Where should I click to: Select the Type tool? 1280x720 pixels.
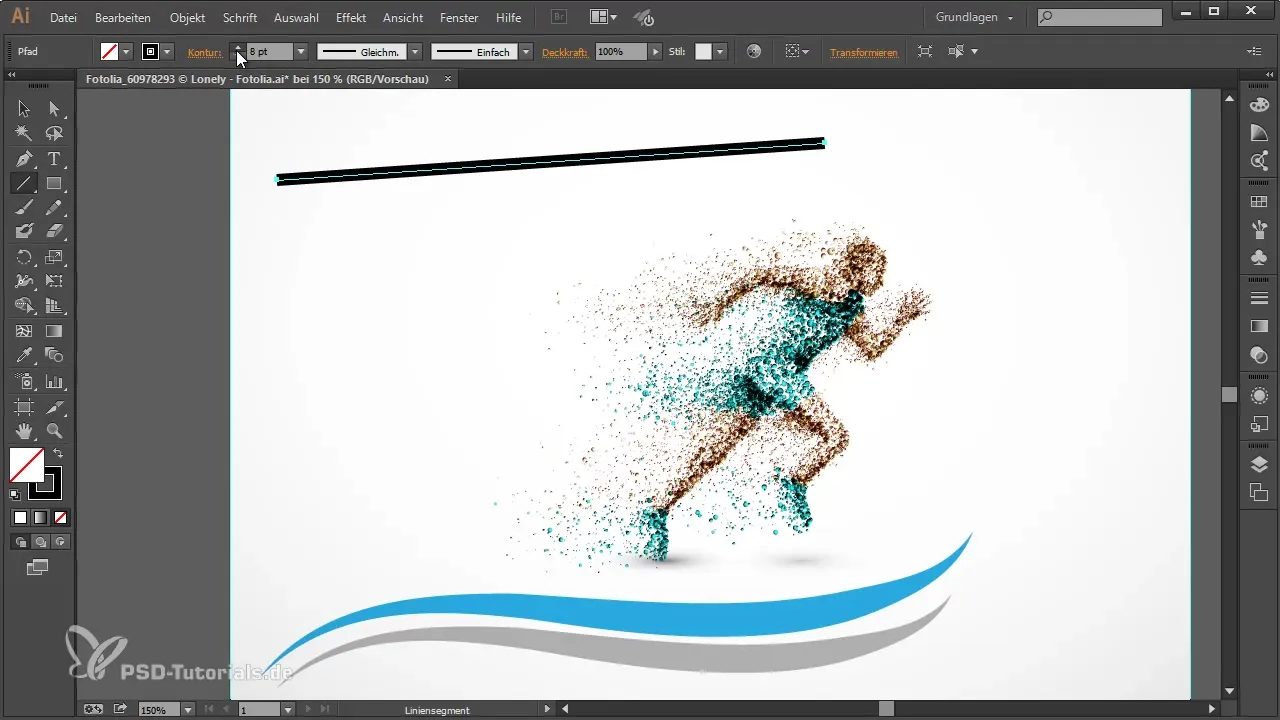[x=54, y=158]
